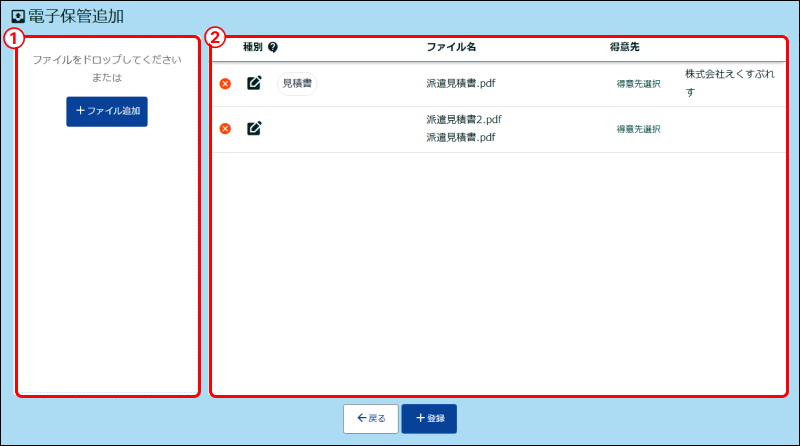Viewport: 800px width, 446px height.
Task: Click the ファイルをドロップしてください drop text
Action: 107,60
